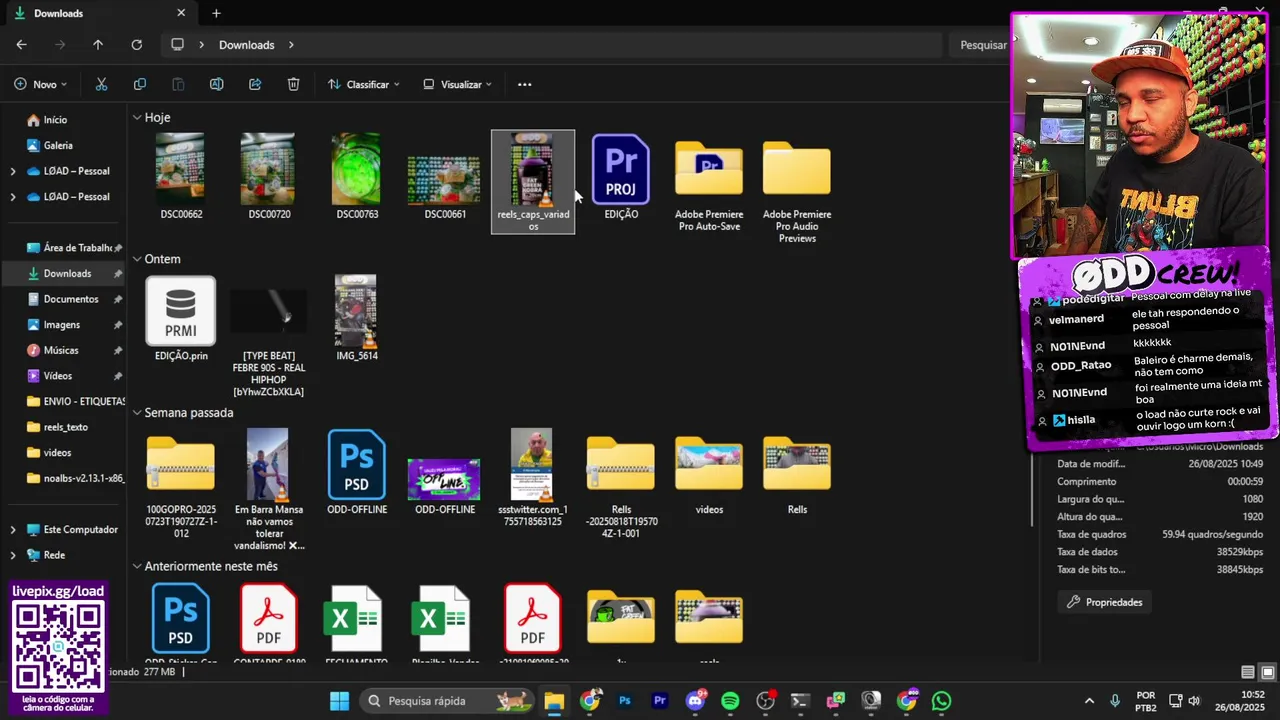Open a new Explorer tab with plus
This screenshot has height=720, width=1280.
tap(216, 13)
